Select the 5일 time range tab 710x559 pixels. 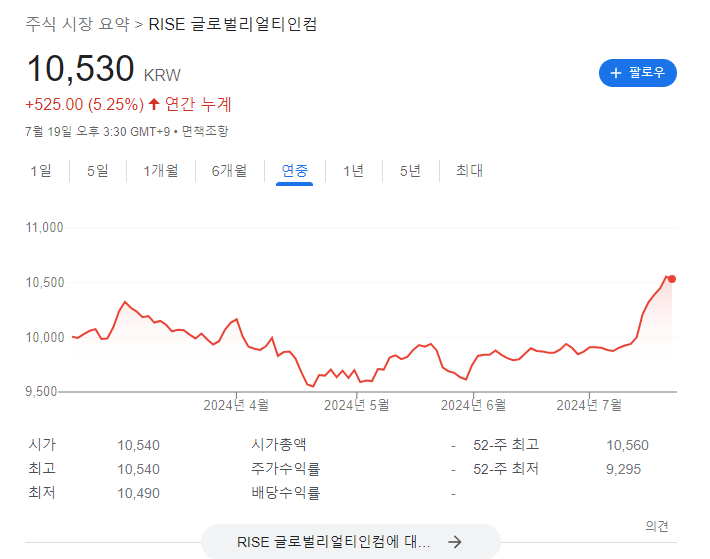[97, 171]
